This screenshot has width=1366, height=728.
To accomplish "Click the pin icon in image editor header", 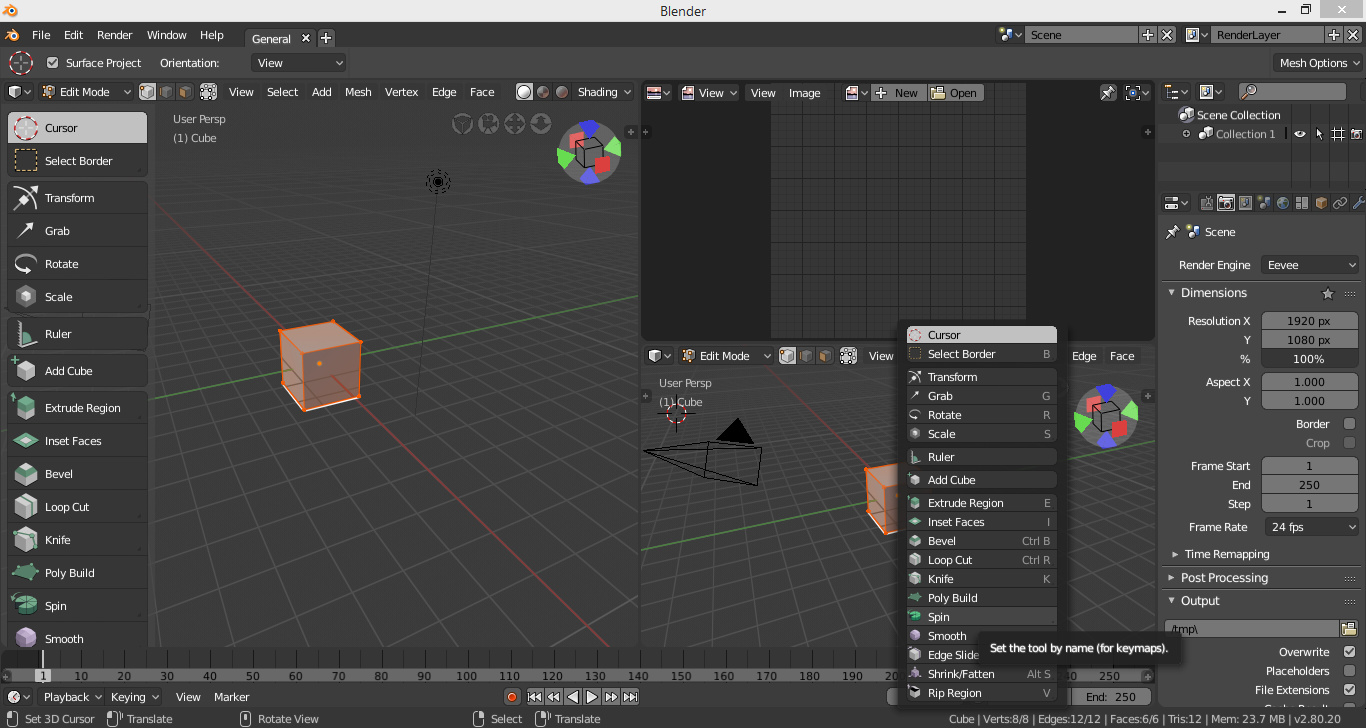I will [1108, 93].
